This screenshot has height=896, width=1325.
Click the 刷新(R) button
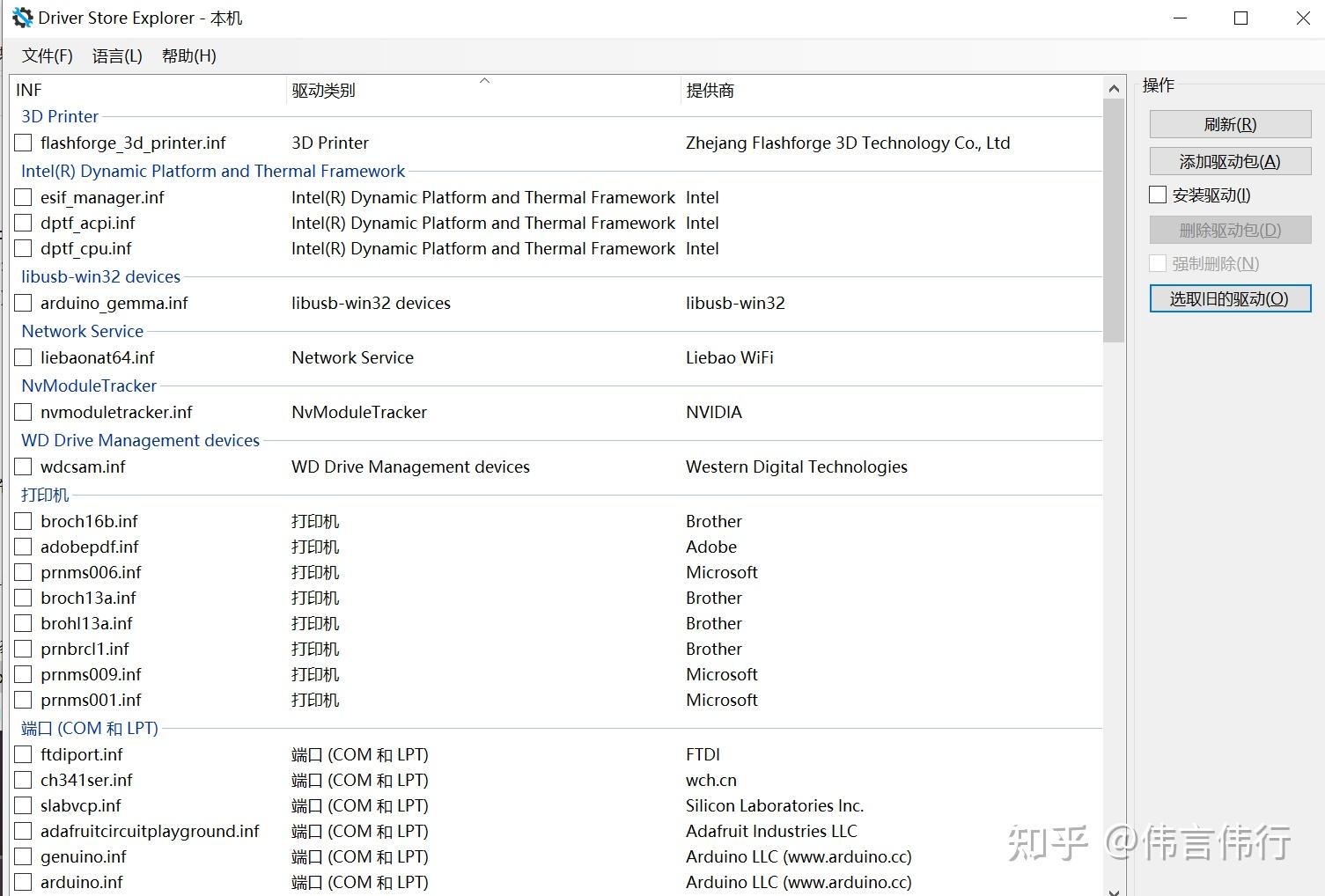(x=1229, y=124)
